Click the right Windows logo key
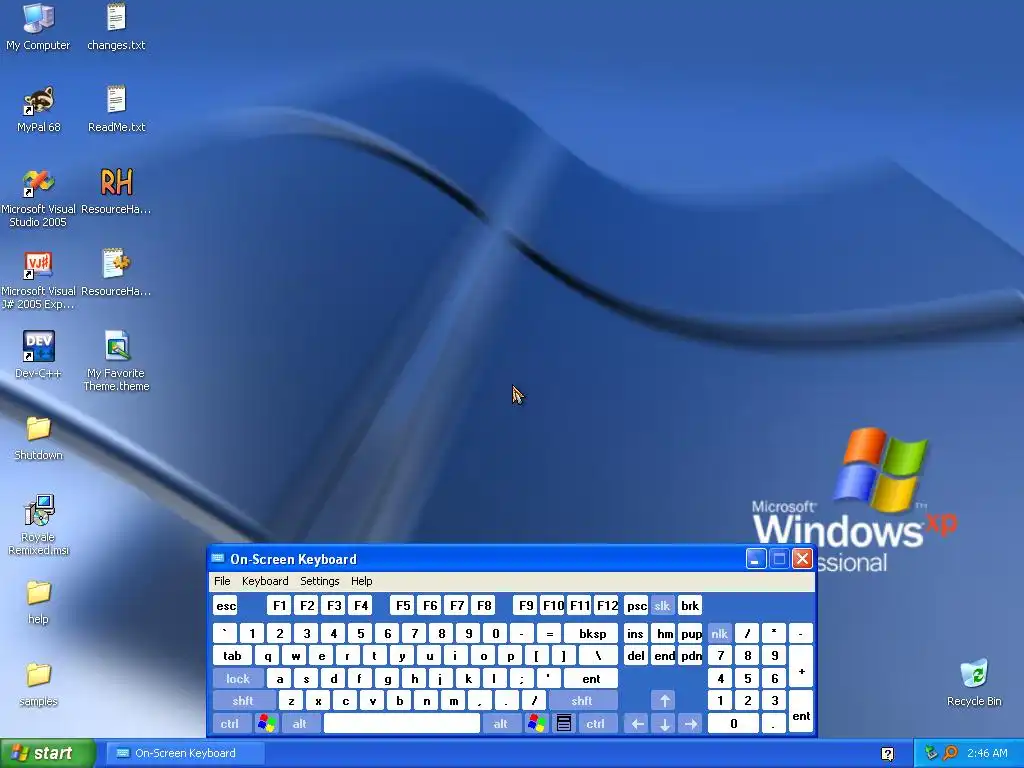Image resolution: width=1024 pixels, height=768 pixels. (536, 724)
